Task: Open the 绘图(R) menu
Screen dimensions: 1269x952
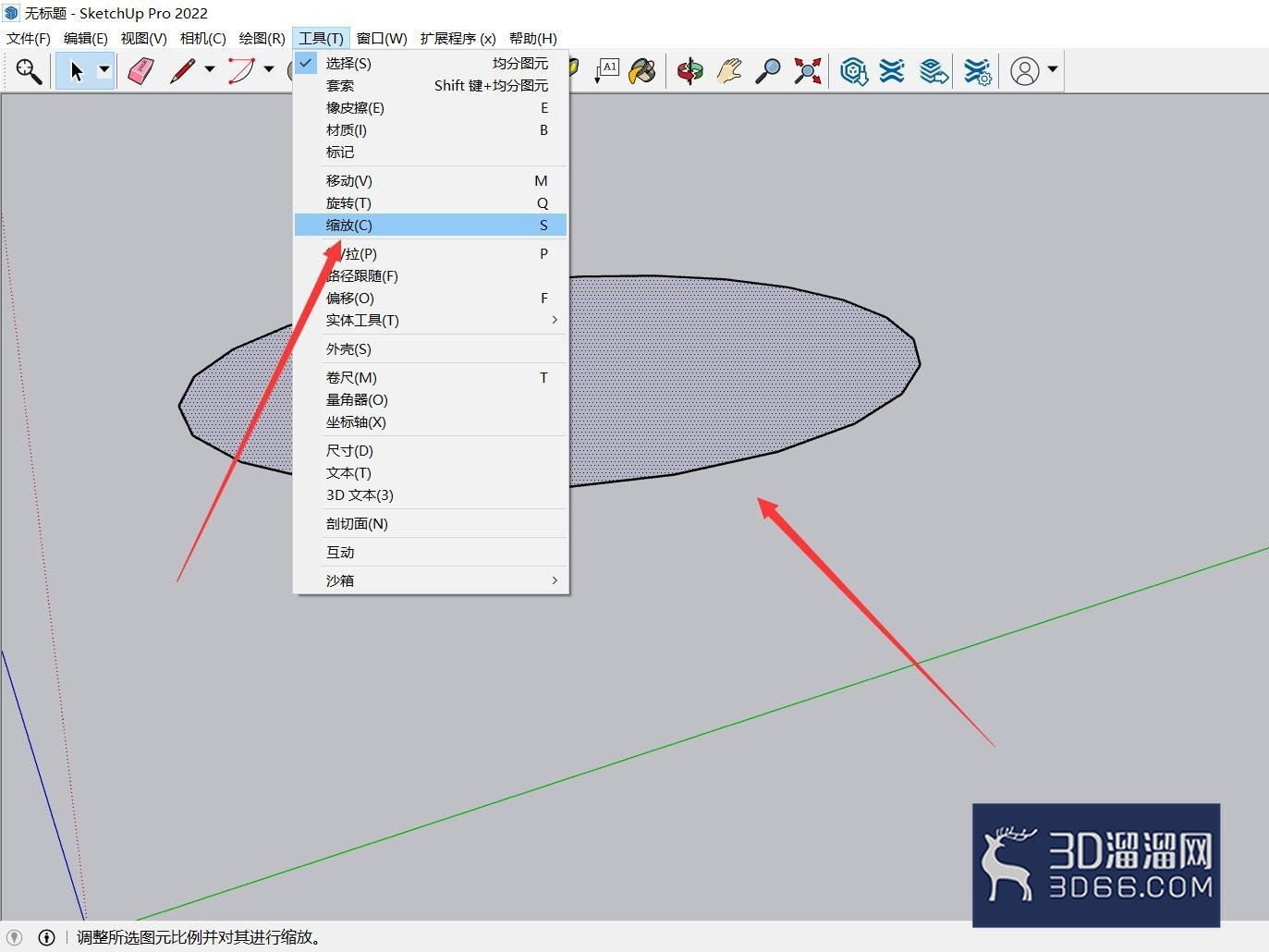Action: pos(262,38)
